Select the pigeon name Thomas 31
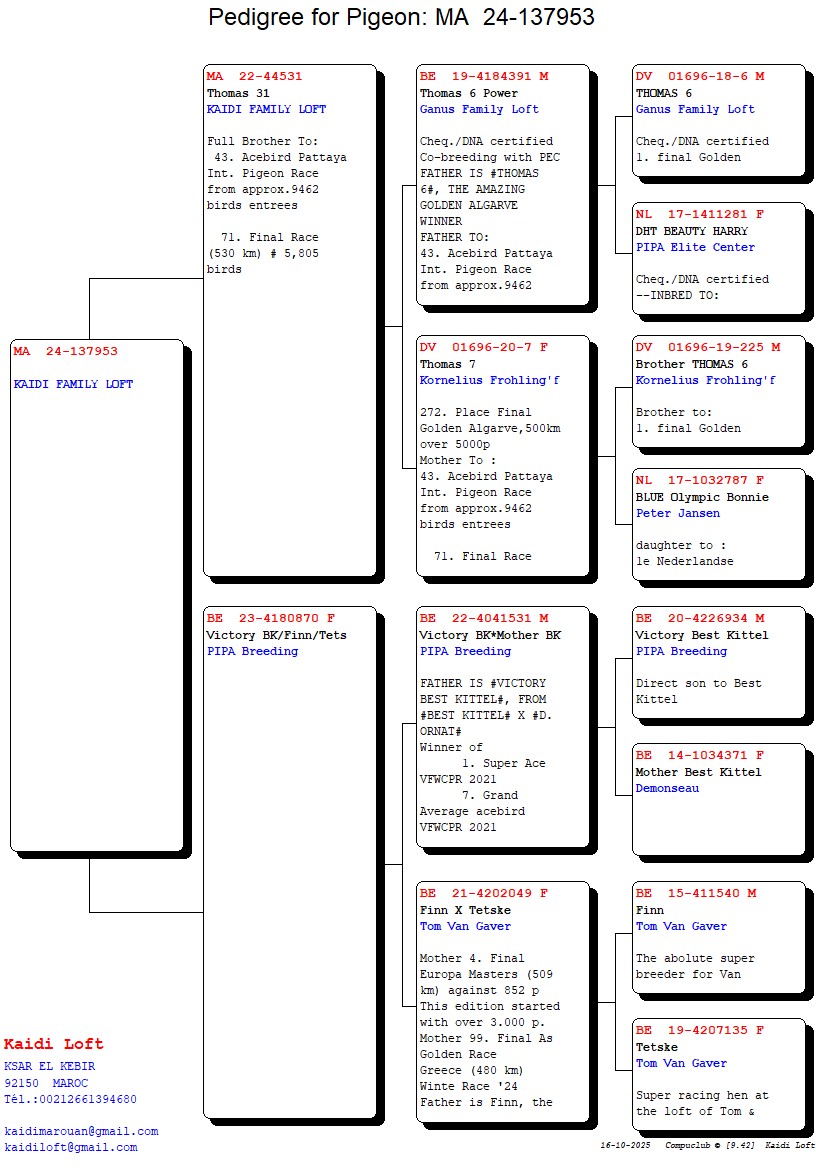The height and width of the screenshot is (1172, 816). [x=238, y=93]
